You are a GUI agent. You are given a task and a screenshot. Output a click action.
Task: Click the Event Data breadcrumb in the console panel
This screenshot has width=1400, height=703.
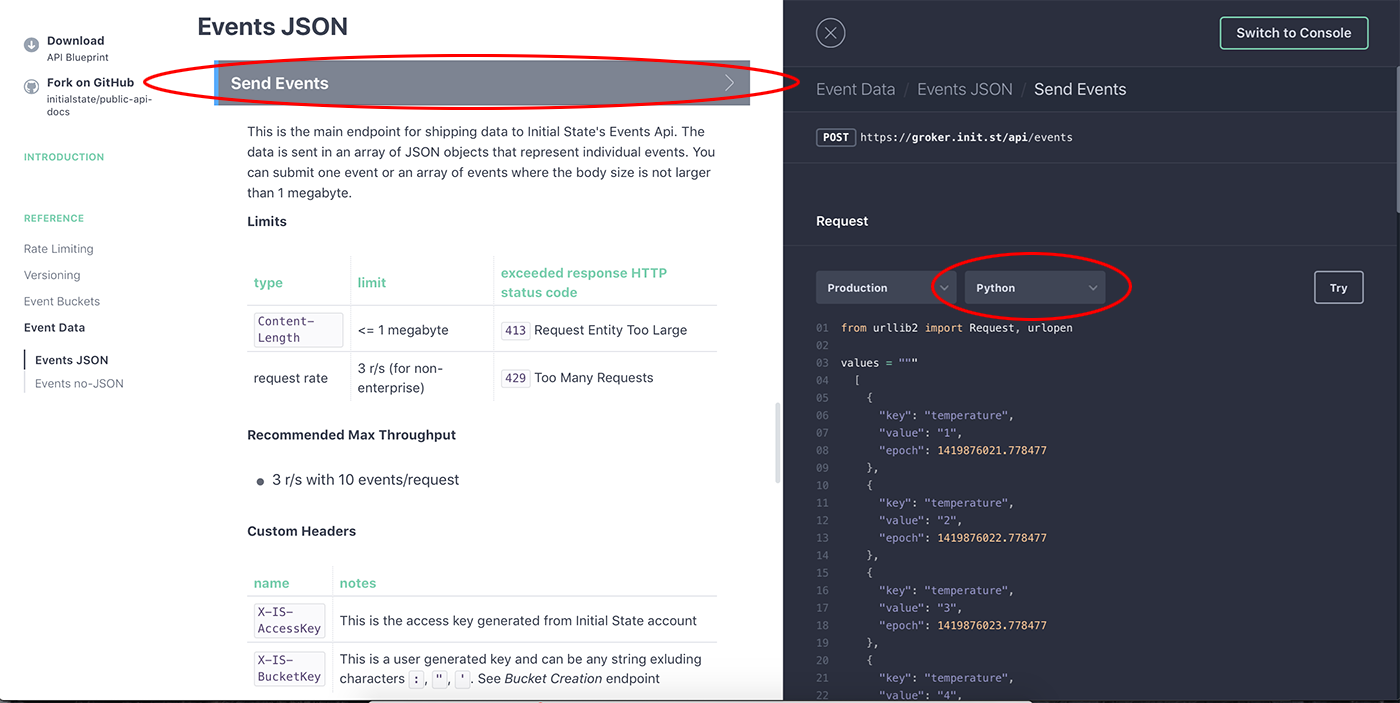pyautogui.click(x=855, y=89)
